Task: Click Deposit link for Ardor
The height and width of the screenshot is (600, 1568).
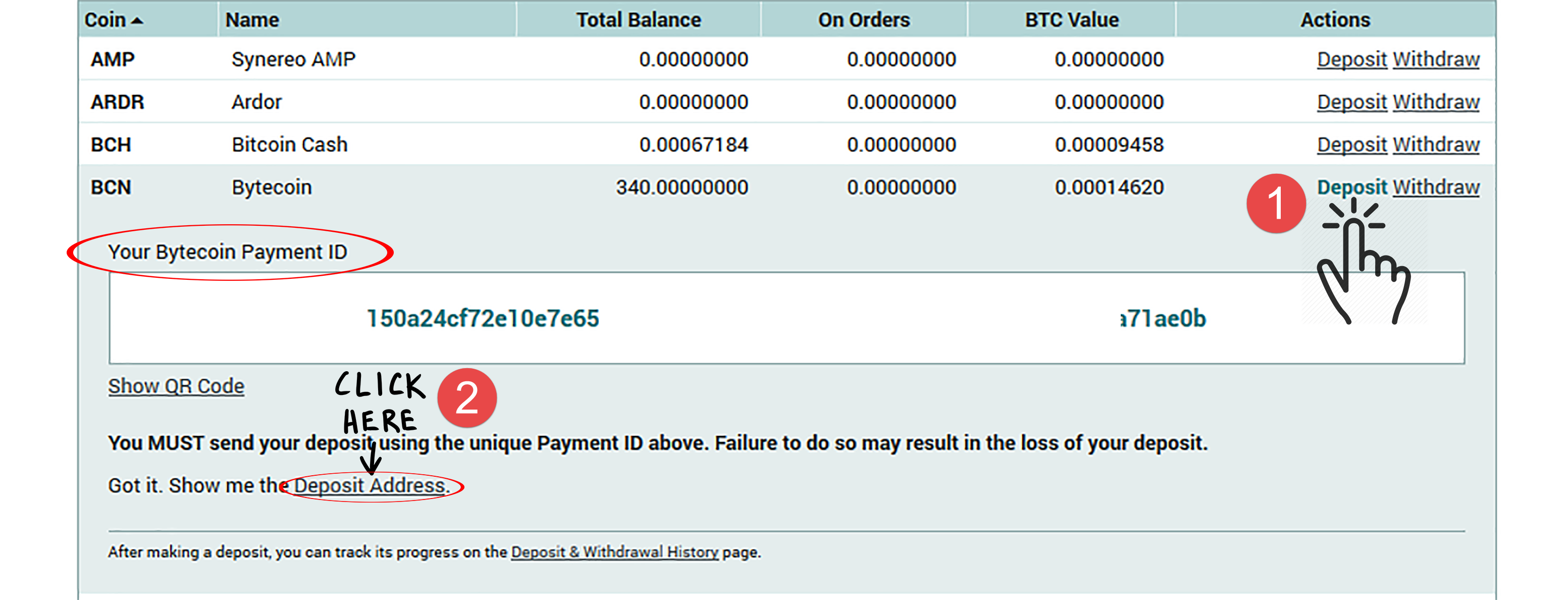Action: click(1351, 102)
